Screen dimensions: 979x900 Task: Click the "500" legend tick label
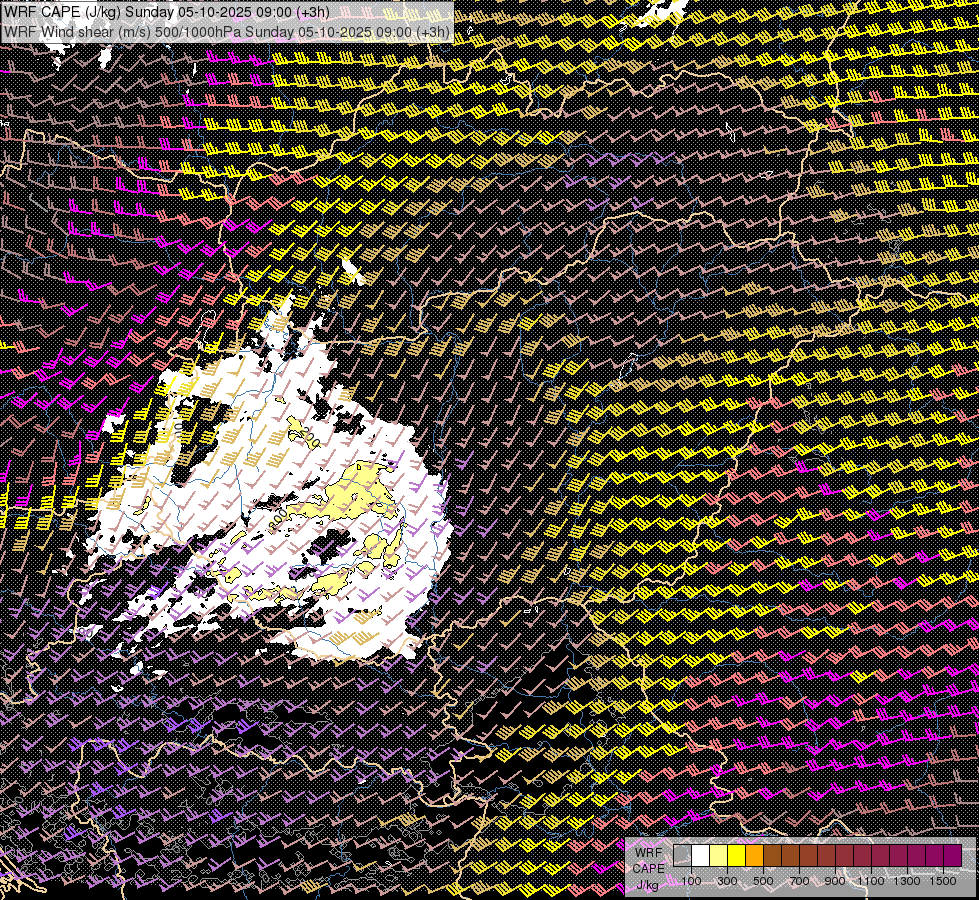[x=763, y=881]
